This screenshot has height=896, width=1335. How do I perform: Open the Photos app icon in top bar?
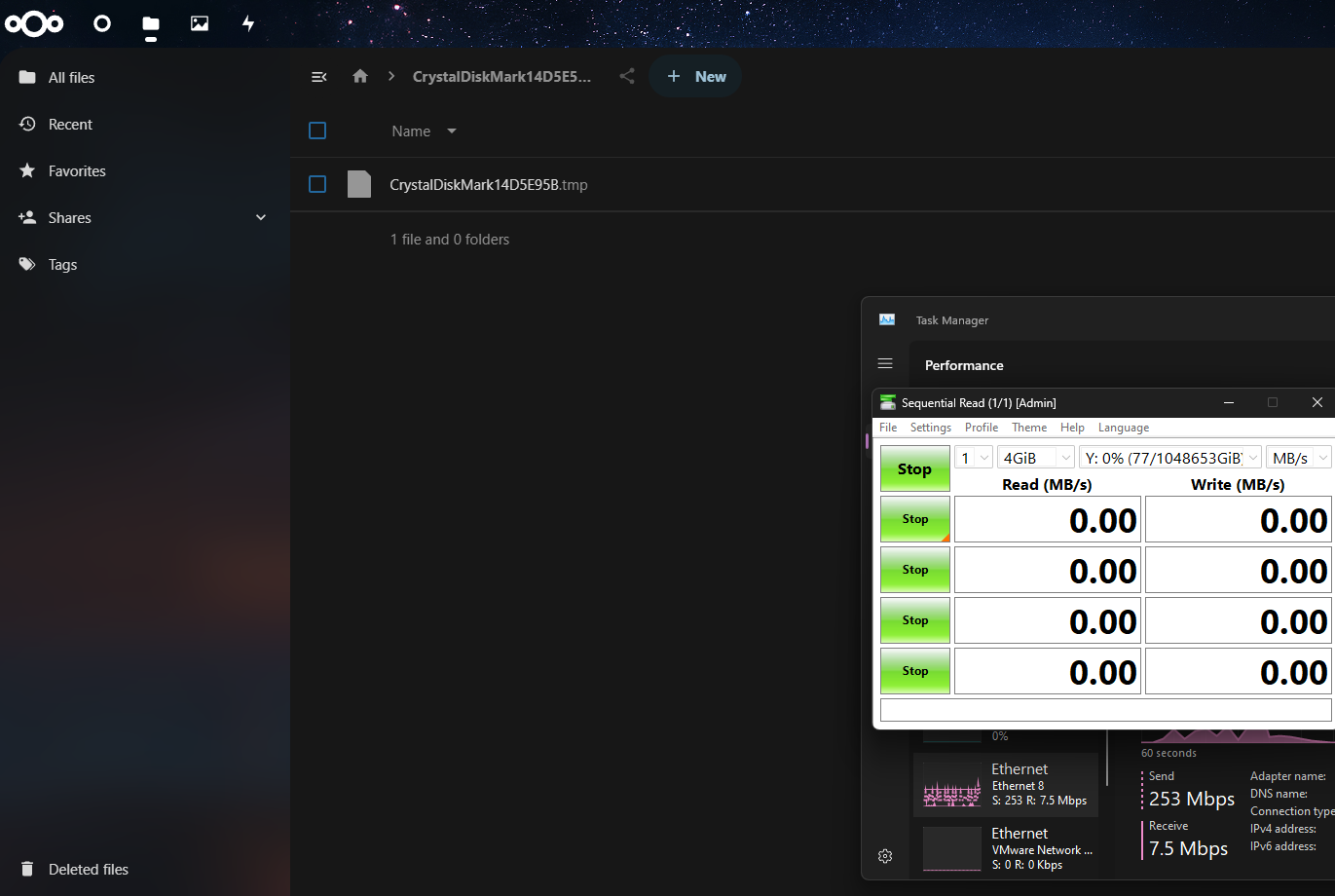pos(200,23)
